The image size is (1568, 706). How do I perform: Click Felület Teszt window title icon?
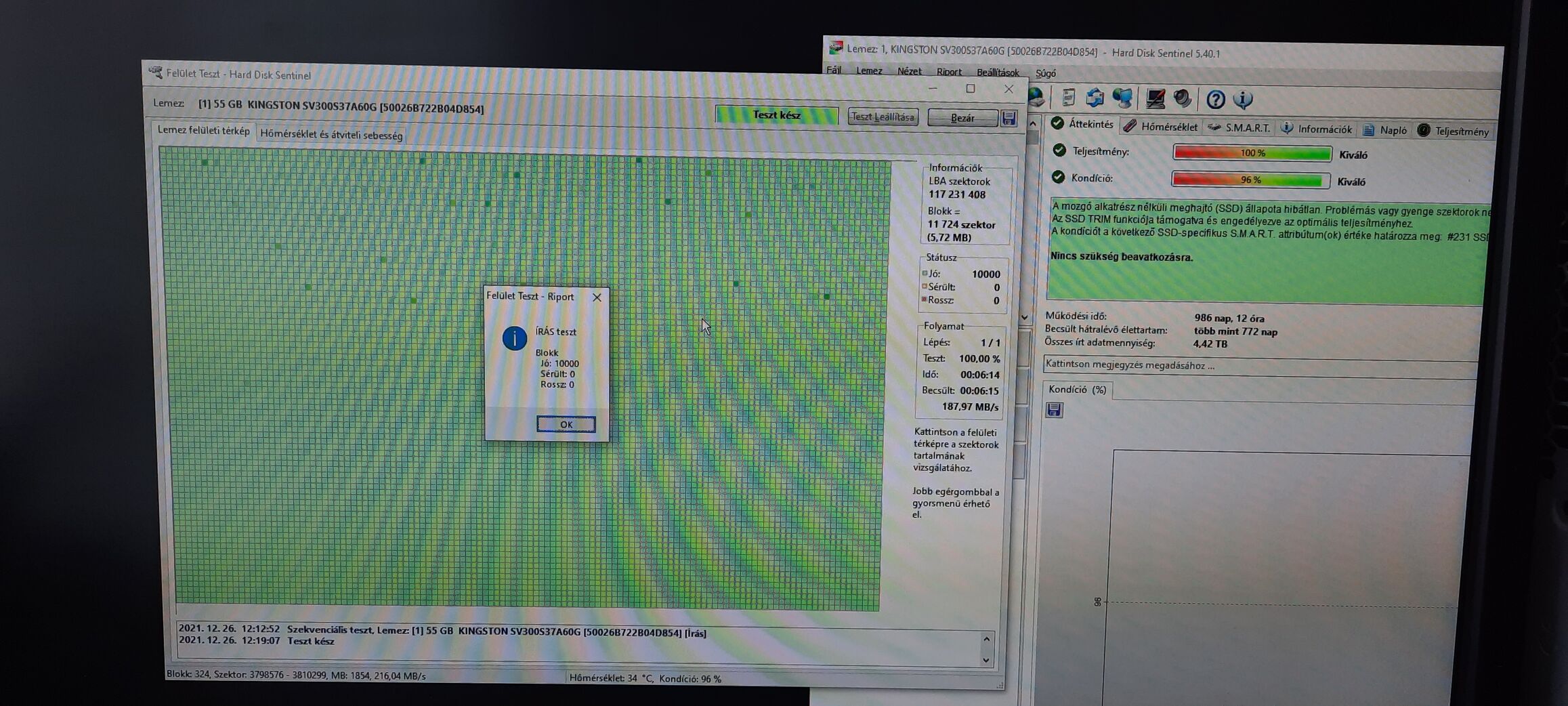pos(156,72)
